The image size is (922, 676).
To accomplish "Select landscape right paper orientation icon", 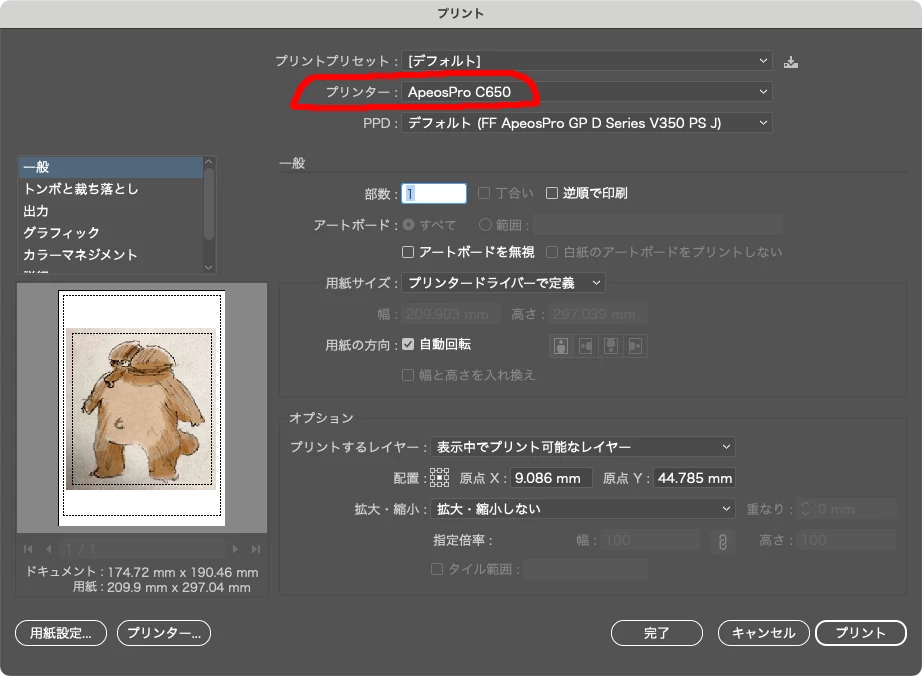I will pos(636,346).
